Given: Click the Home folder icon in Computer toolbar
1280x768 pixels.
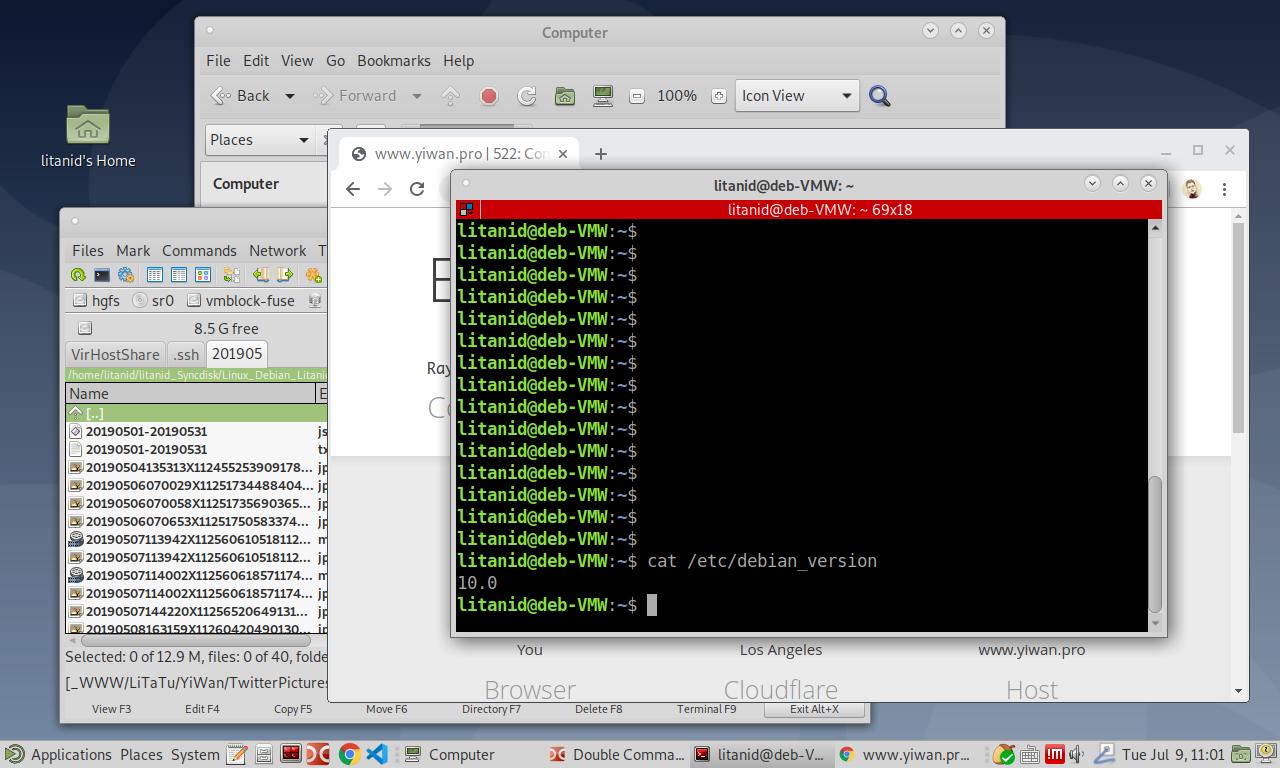Looking at the screenshot, I should (x=565, y=96).
